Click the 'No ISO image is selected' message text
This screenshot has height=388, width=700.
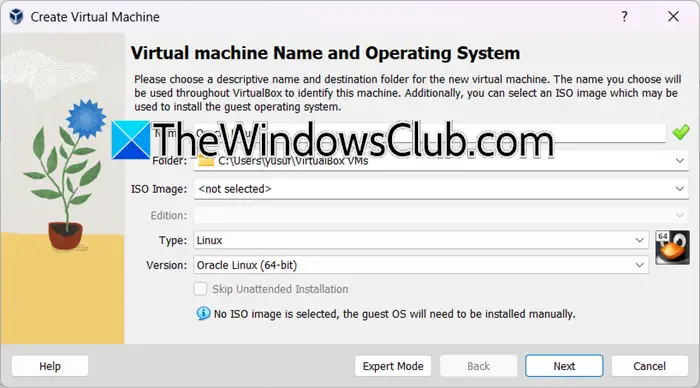click(x=395, y=314)
